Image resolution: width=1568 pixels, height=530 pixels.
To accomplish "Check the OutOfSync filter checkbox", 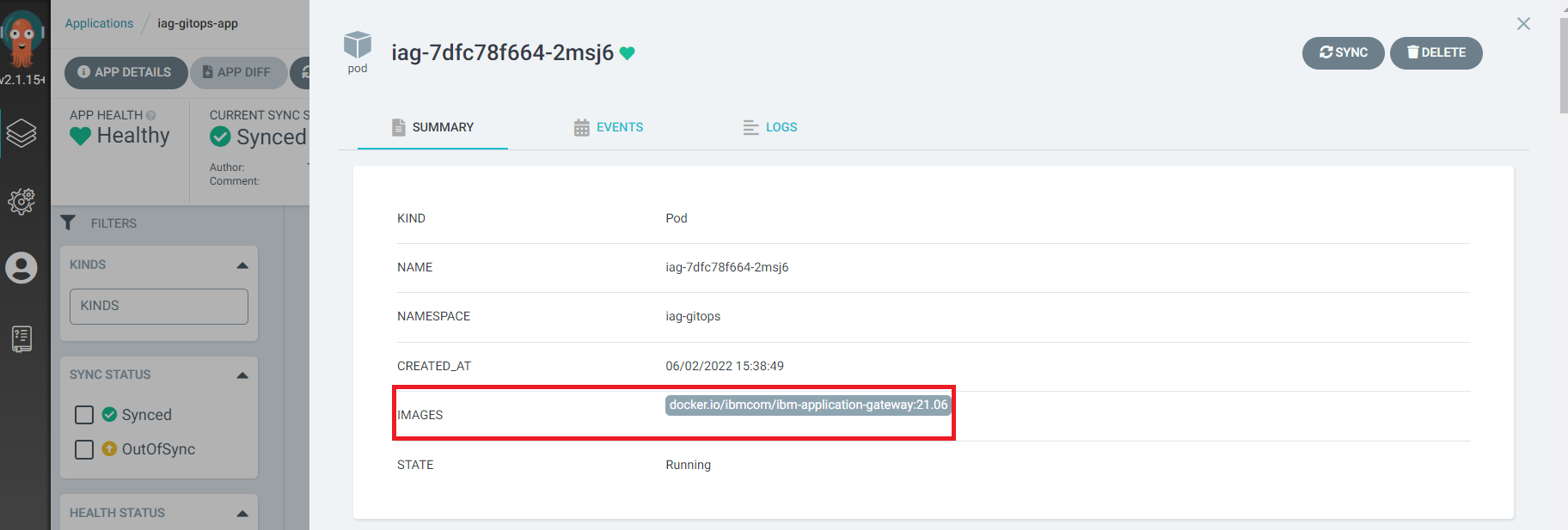I will coord(84,449).
